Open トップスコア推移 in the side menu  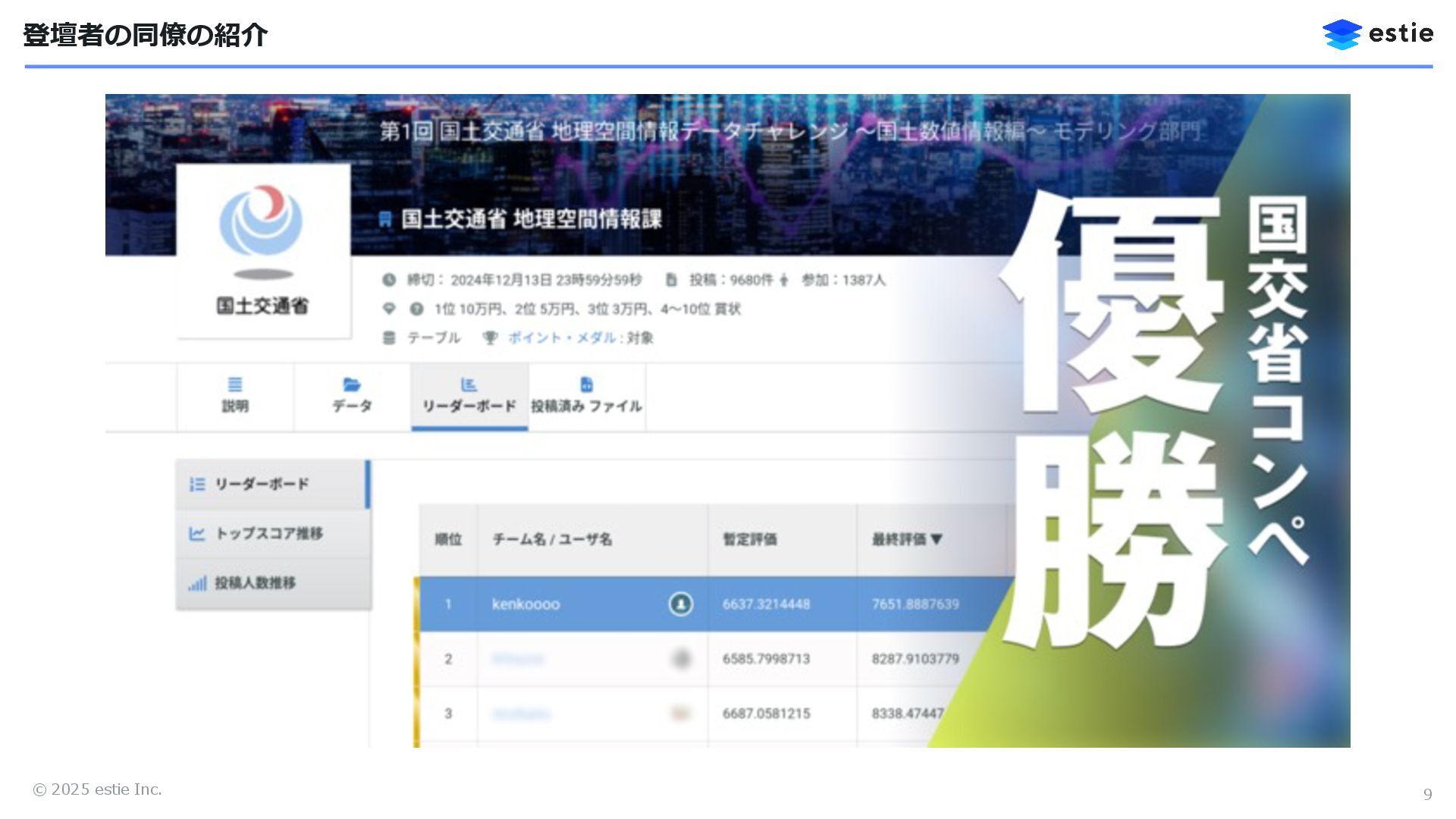[x=269, y=533]
